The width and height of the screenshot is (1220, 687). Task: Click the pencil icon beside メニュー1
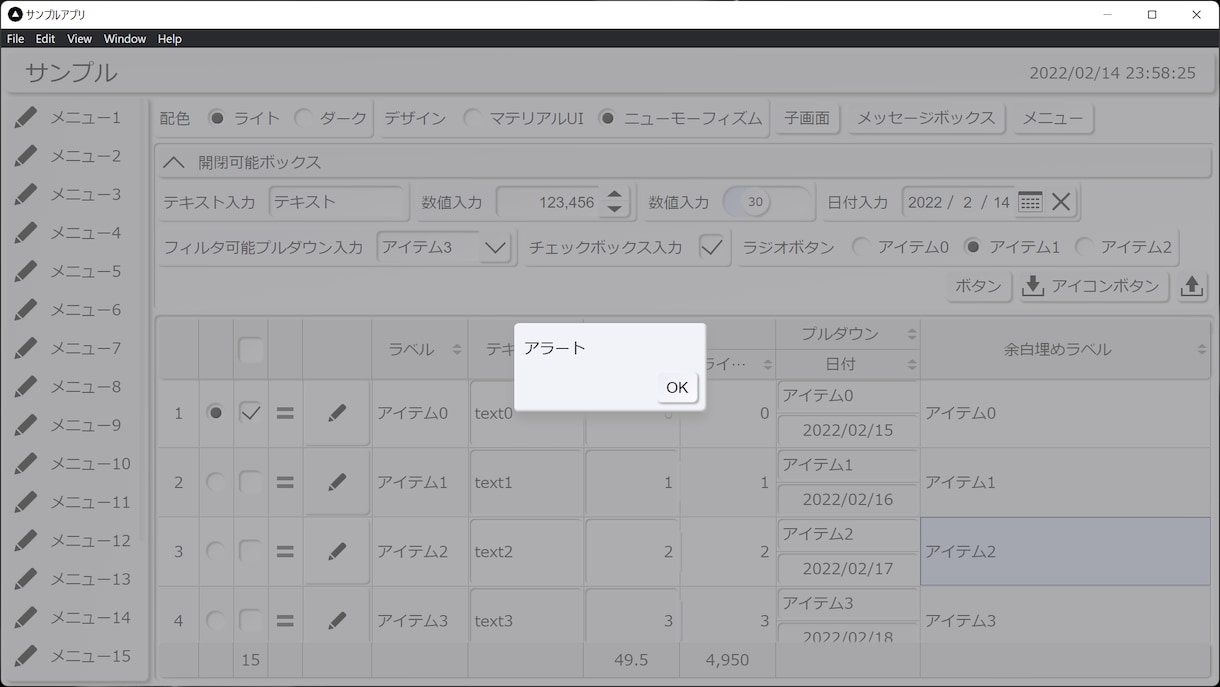26,117
